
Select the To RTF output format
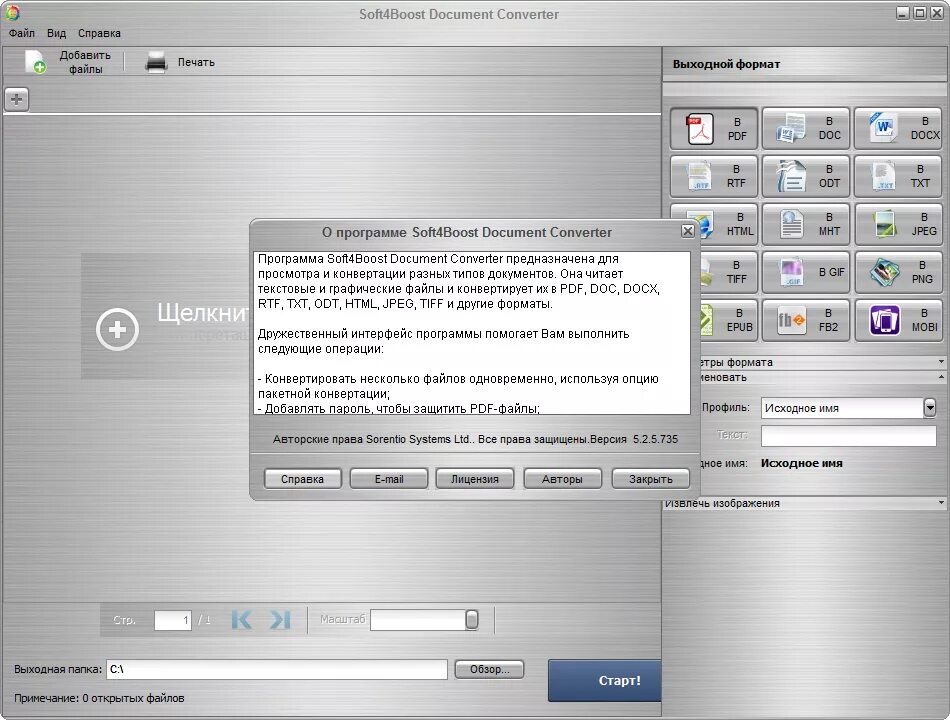pyautogui.click(x=714, y=176)
